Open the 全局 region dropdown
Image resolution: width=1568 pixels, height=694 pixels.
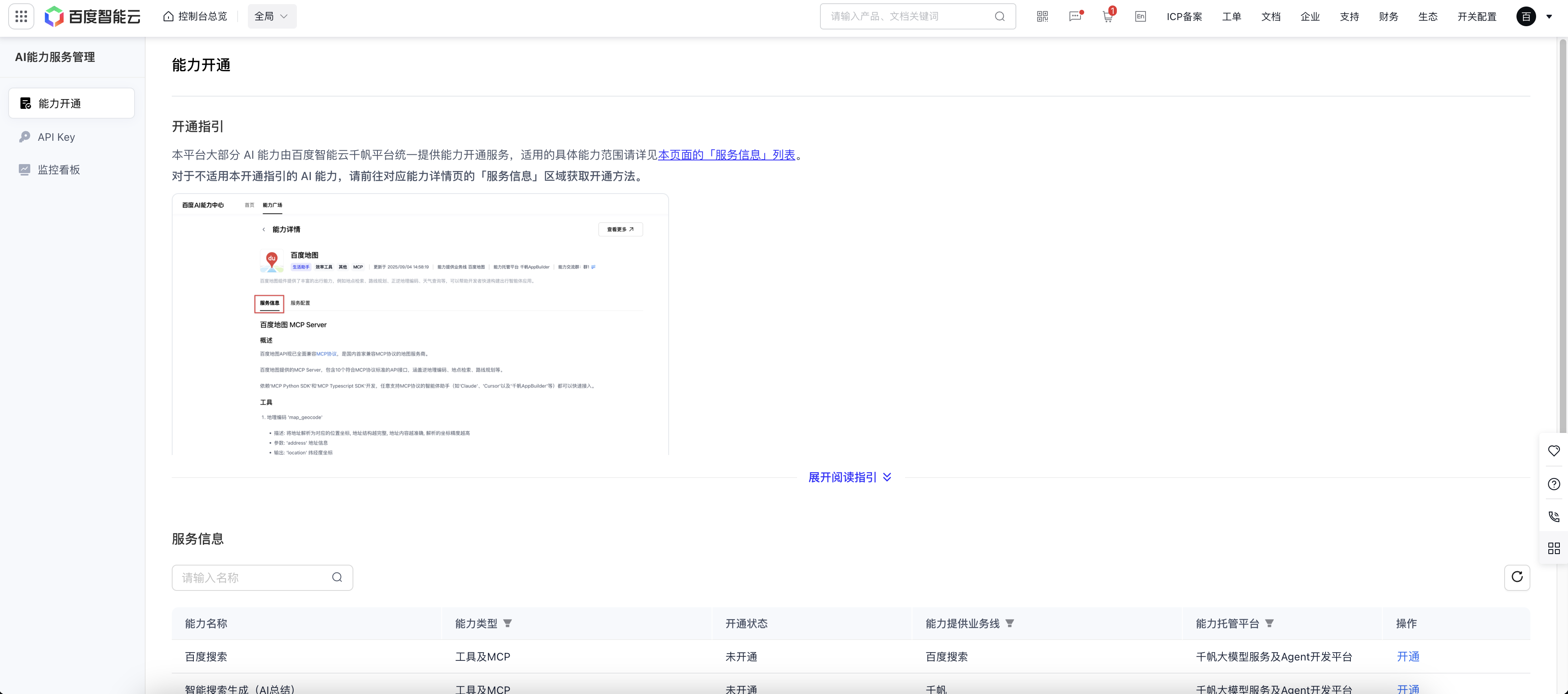point(272,16)
